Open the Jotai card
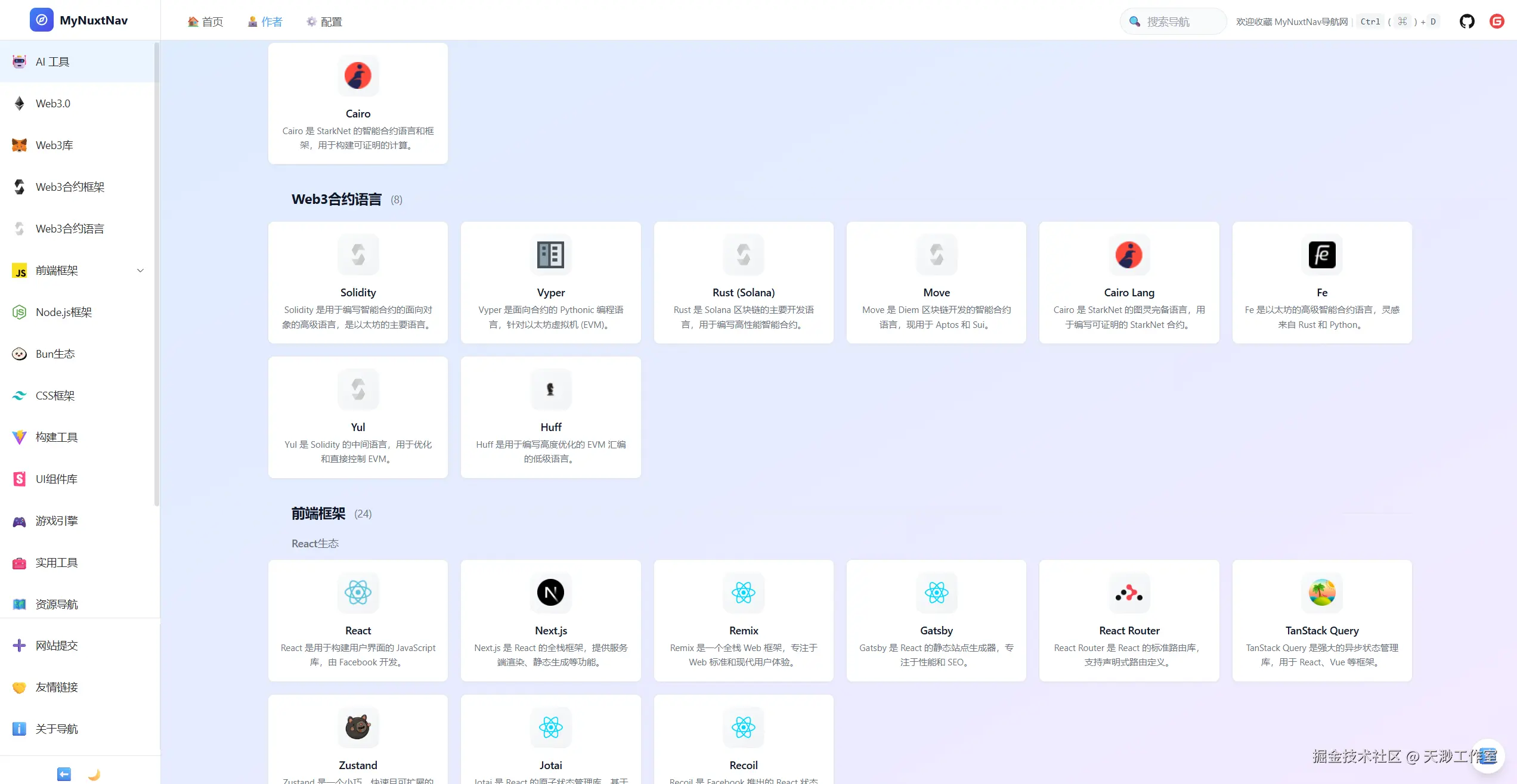The image size is (1517, 784). click(x=551, y=739)
